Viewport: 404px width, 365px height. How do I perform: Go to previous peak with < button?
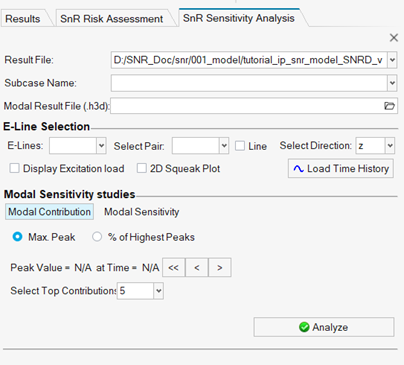click(197, 267)
